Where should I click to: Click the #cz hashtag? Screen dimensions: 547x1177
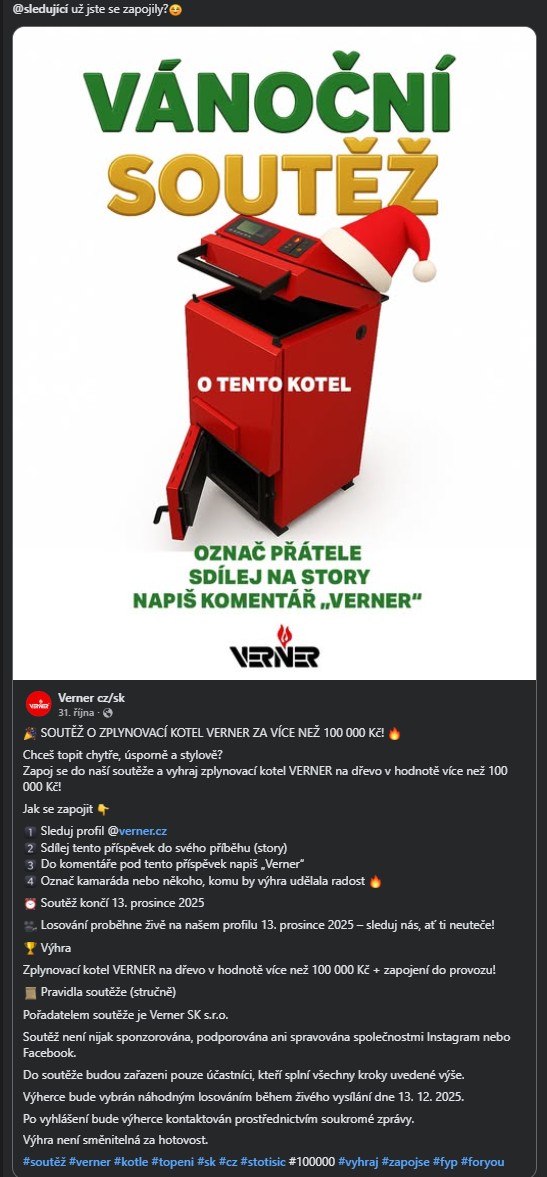[227, 1161]
